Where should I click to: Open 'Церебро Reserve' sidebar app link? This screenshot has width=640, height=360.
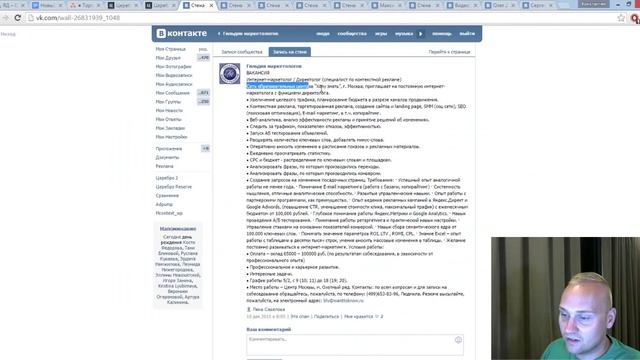(x=173, y=187)
